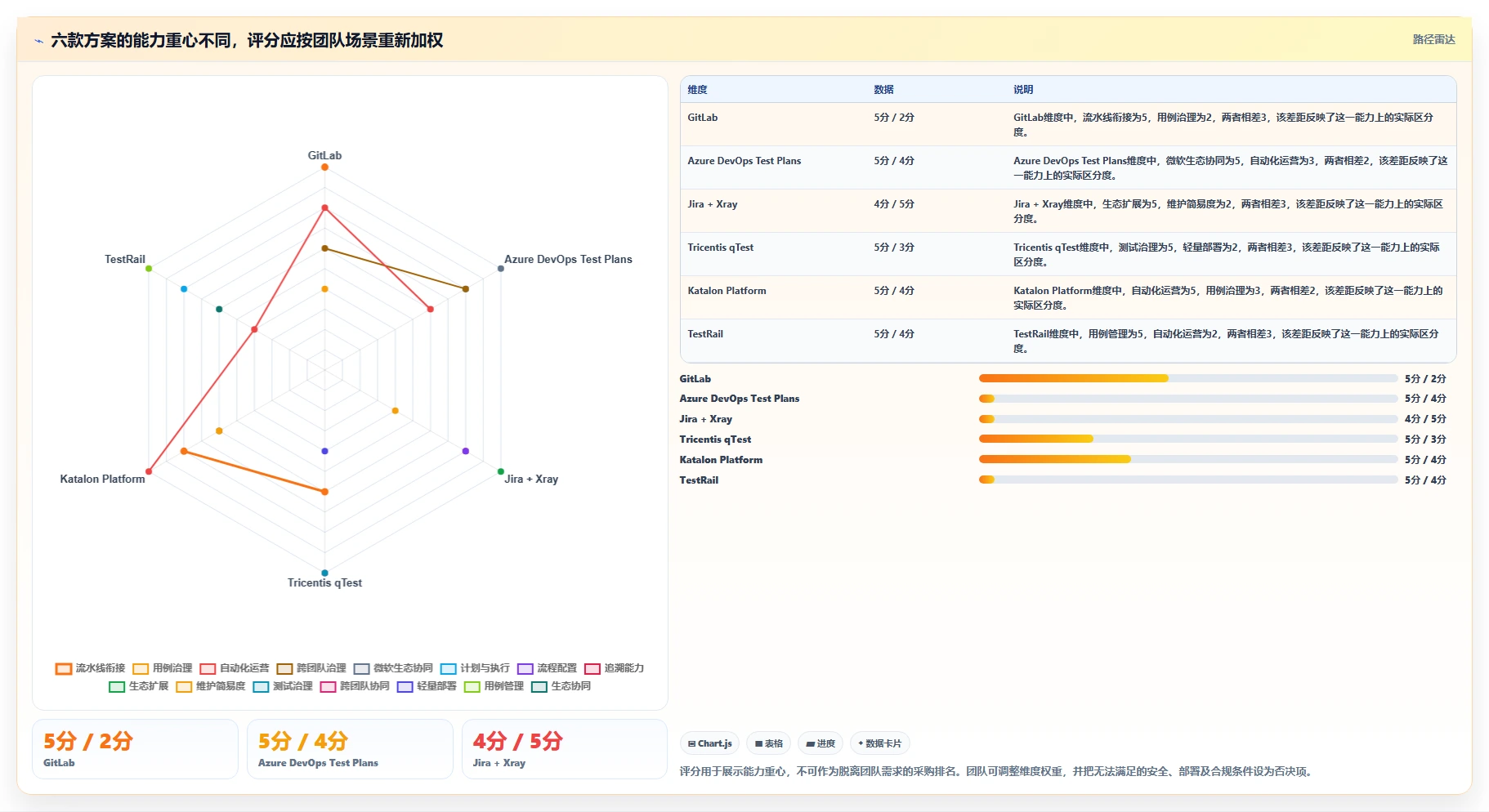The image size is (1489, 812).
Task: Click the TestRail progress bar
Action: click(x=1188, y=480)
